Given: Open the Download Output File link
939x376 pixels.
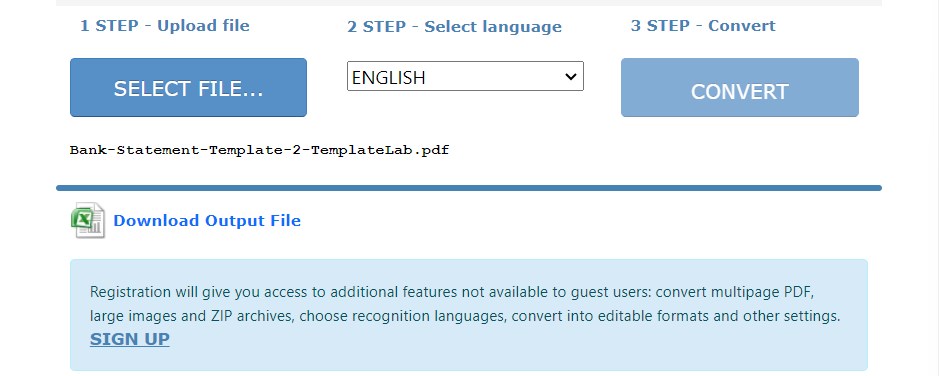Looking at the screenshot, I should pyautogui.click(x=207, y=221).
